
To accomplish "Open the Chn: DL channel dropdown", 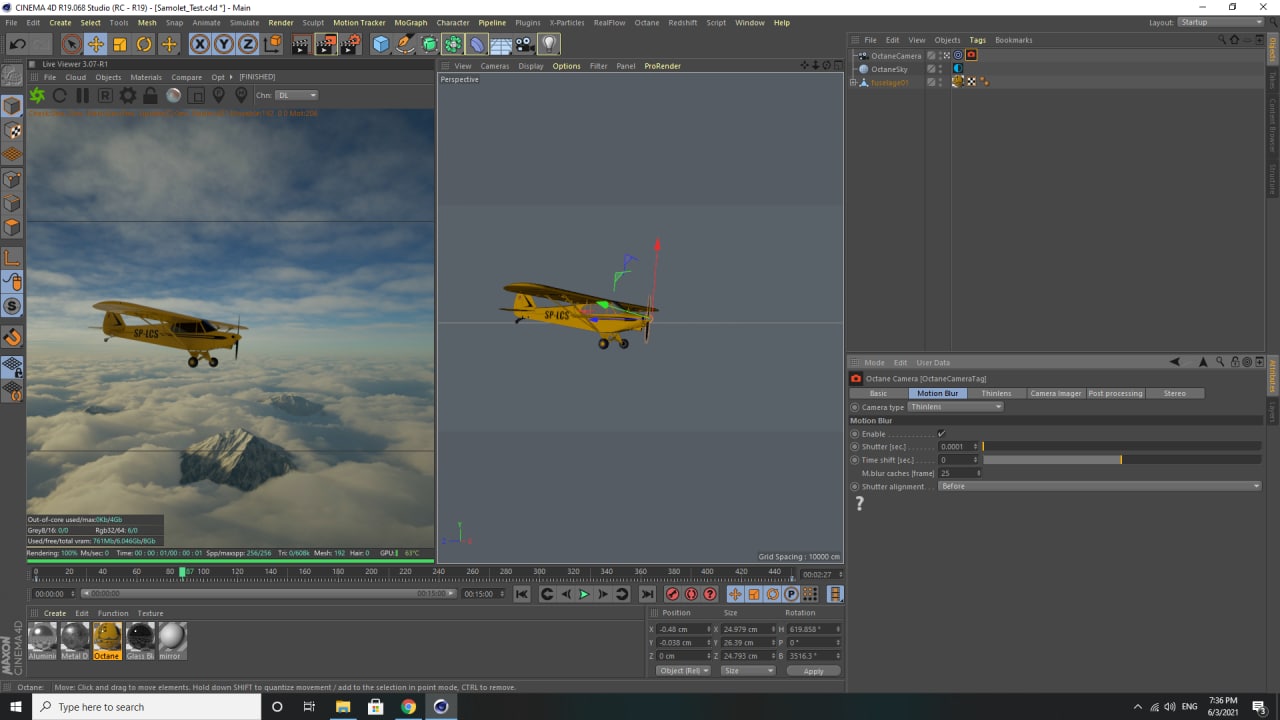I will click(297, 96).
